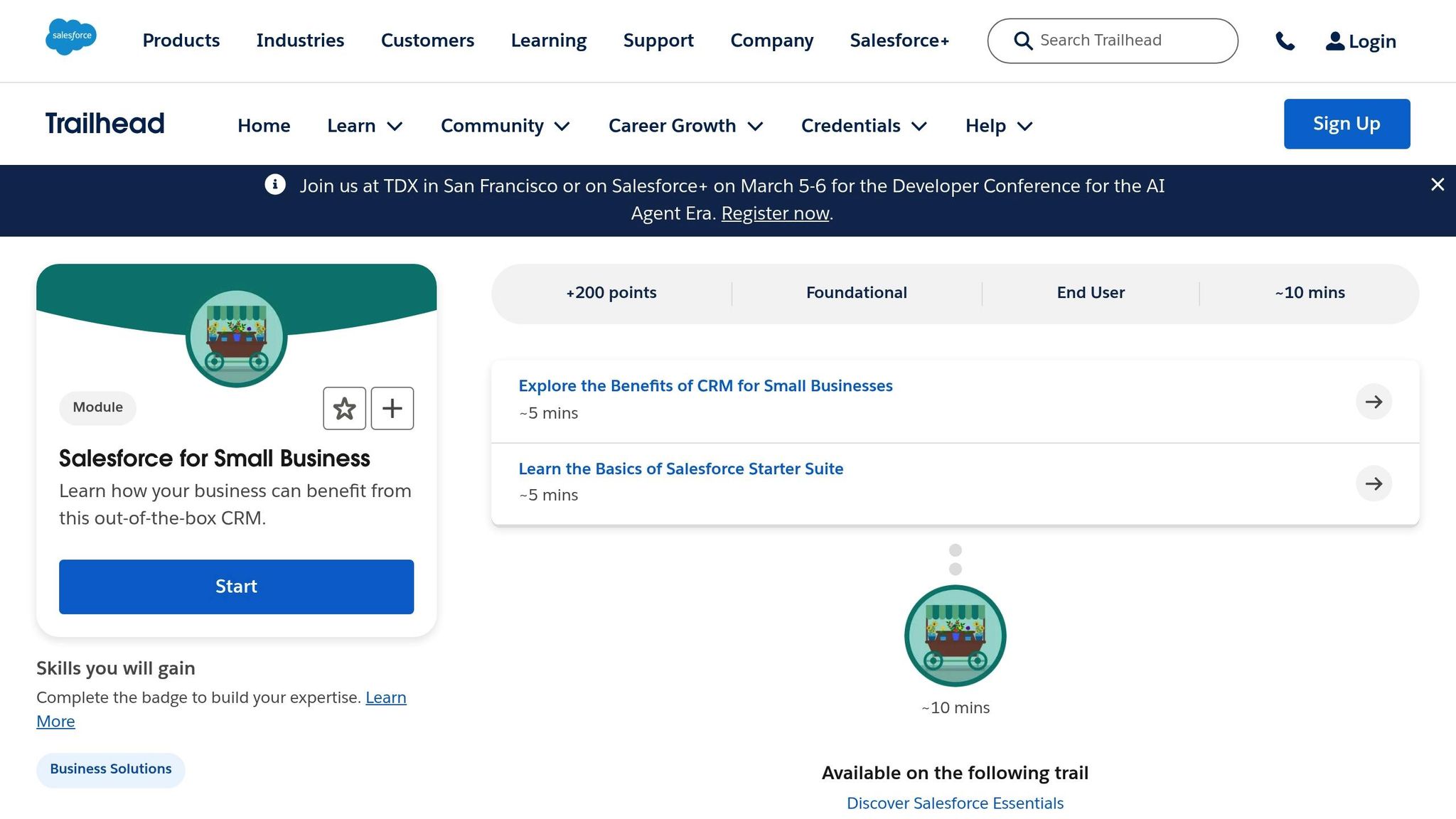This screenshot has height=819, width=1456.
Task: Click the module badge image in the card
Action: [237, 338]
